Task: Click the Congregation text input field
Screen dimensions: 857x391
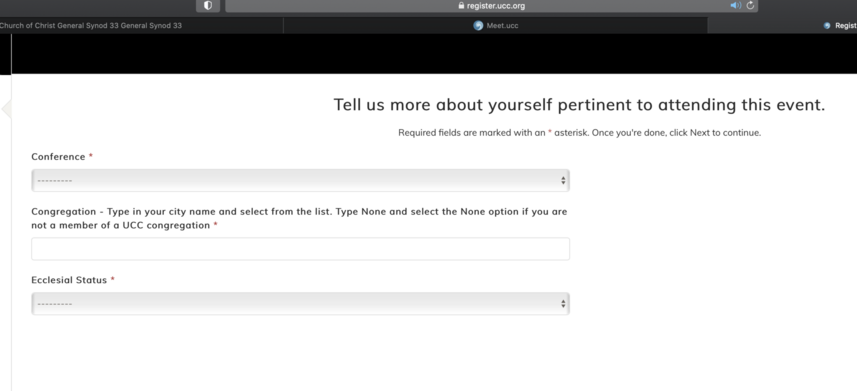Action: pyautogui.click(x=300, y=249)
